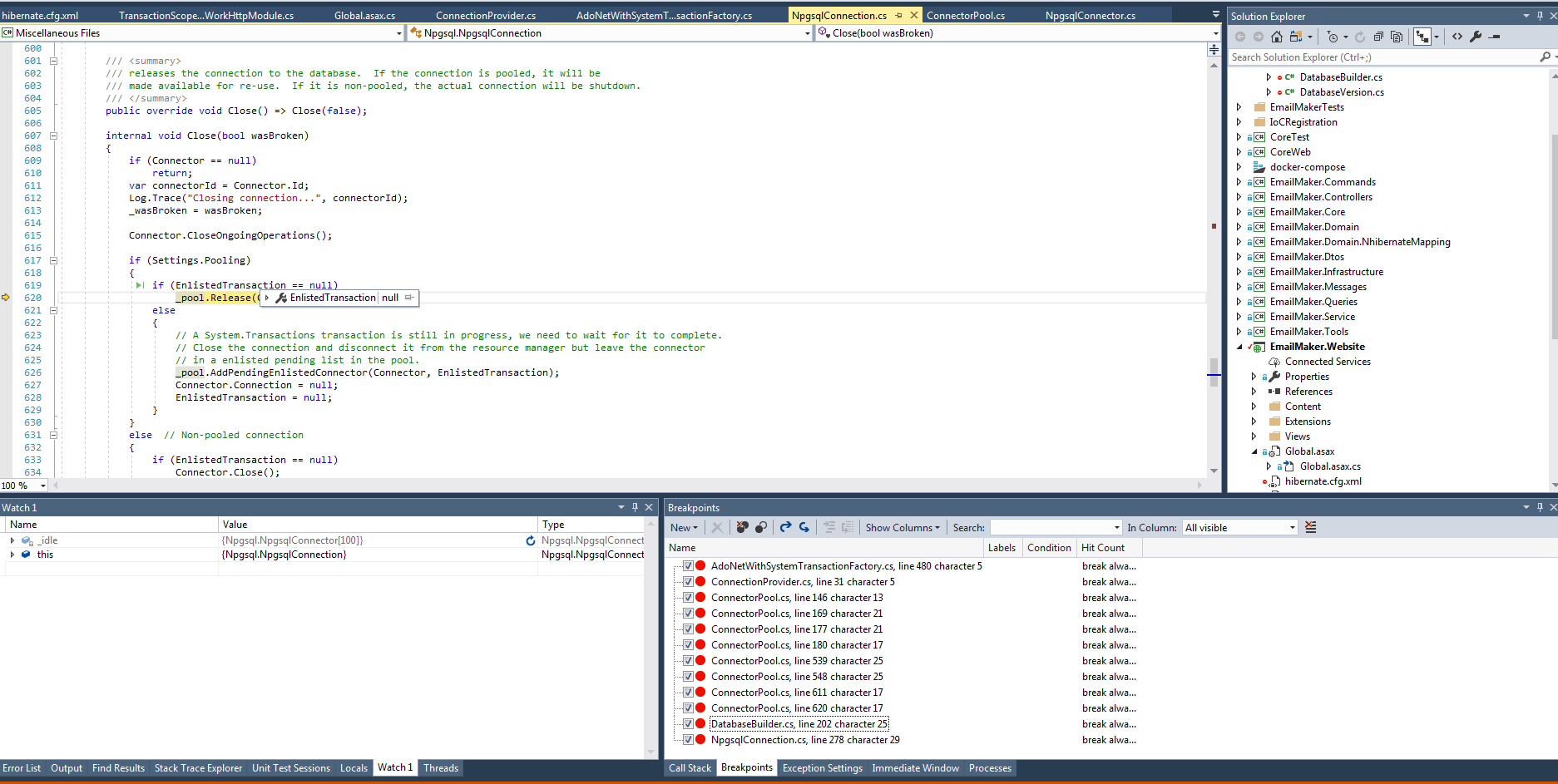The image size is (1558, 784).
Task: Click split editor icon above scrollbar
Action: point(1214,50)
